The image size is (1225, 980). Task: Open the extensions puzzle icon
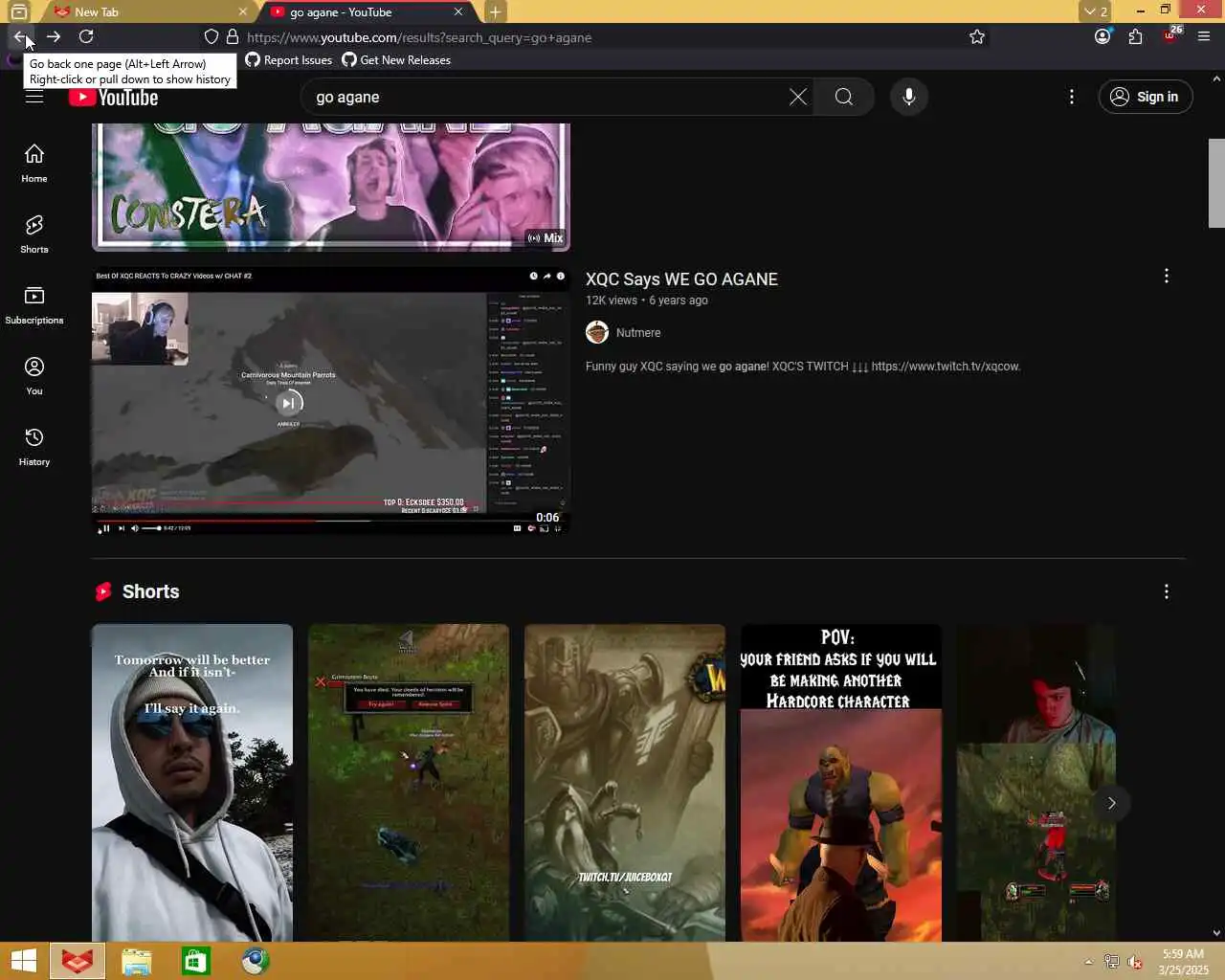(1136, 36)
